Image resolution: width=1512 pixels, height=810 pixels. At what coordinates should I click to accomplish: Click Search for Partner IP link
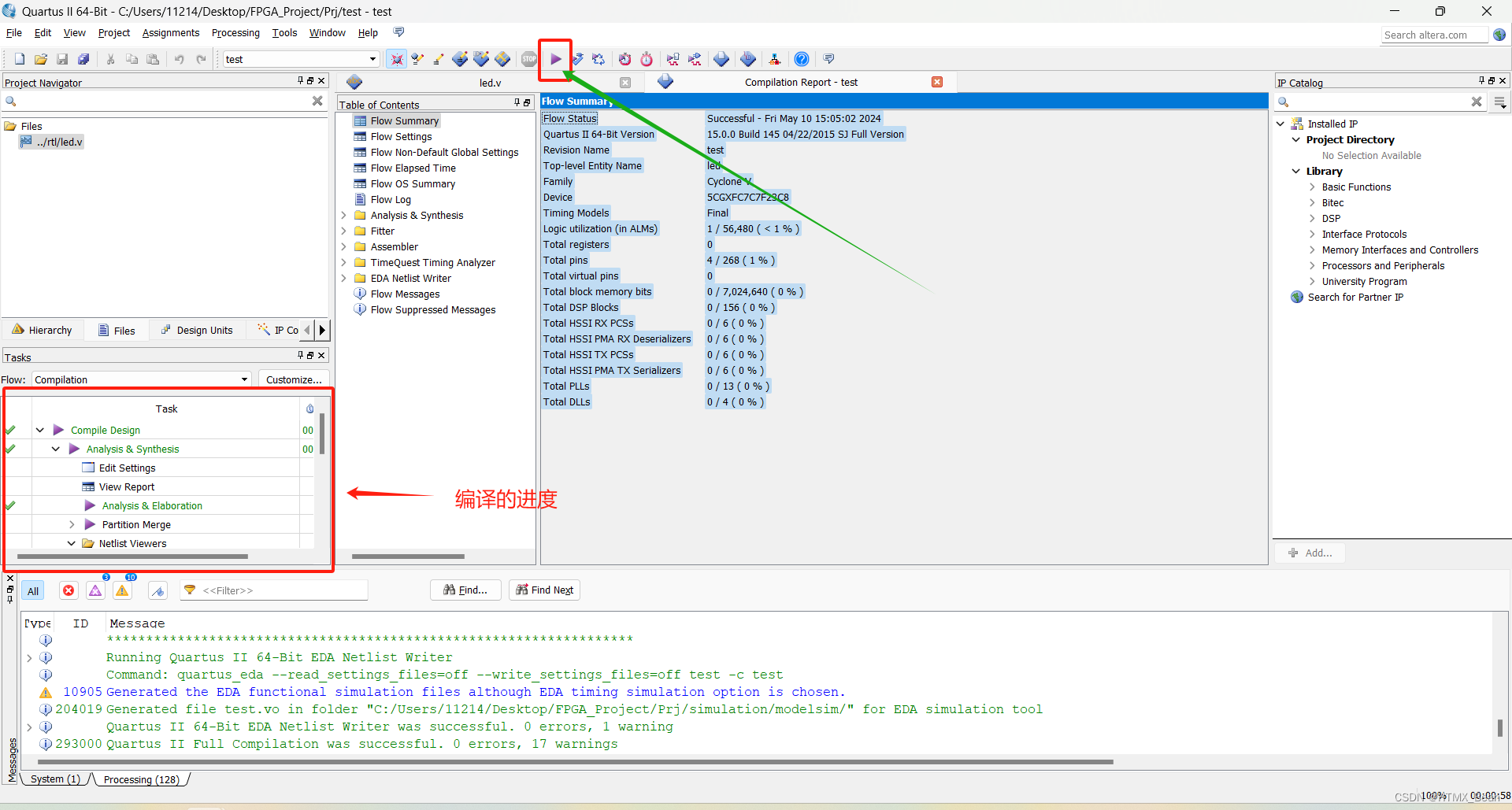point(1355,297)
